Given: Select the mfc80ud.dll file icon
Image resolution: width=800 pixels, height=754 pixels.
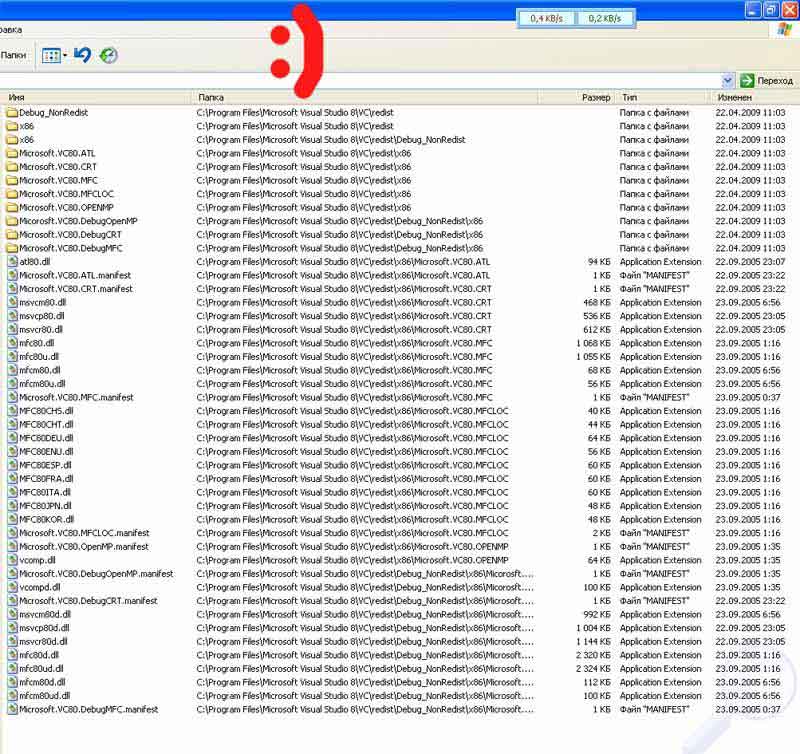Looking at the screenshot, I should point(12,668).
